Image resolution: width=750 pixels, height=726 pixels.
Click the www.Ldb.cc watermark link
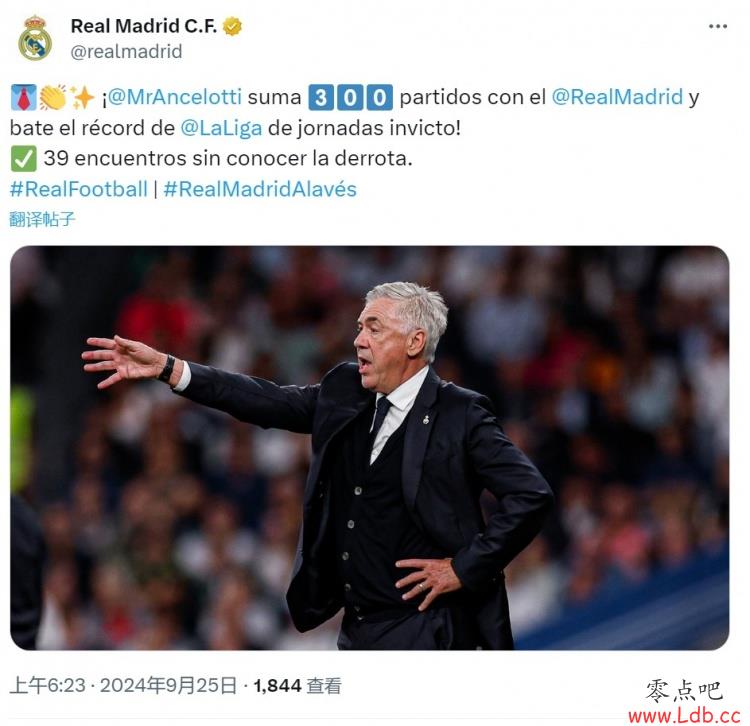click(684, 716)
